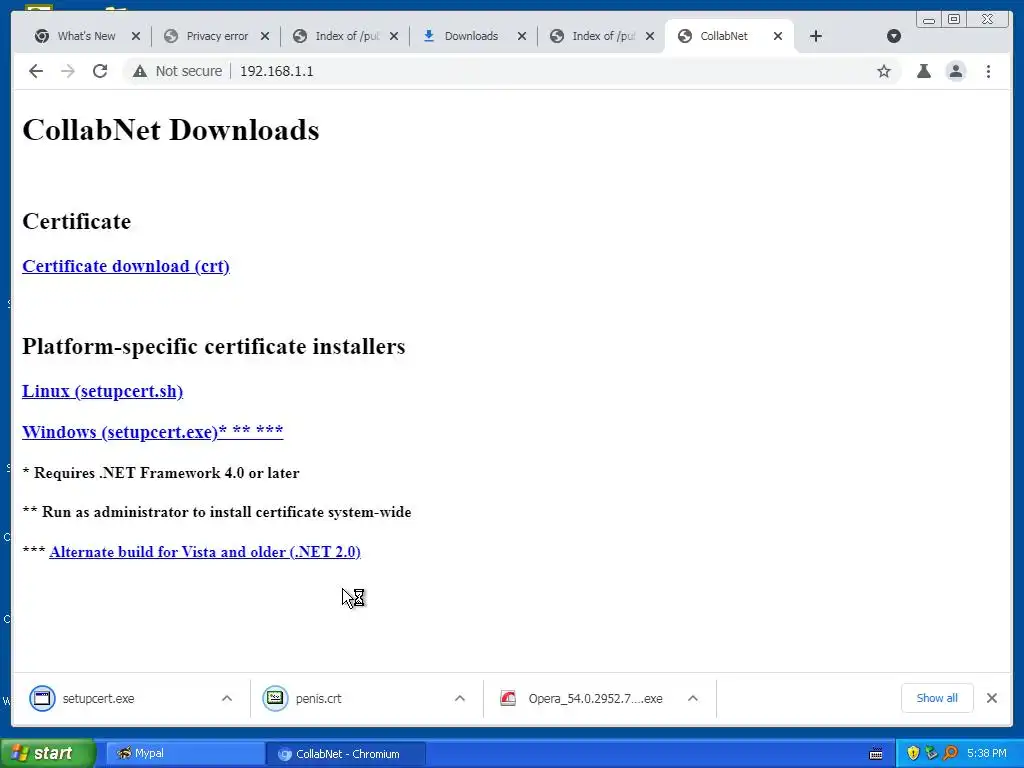Viewport: 1024px width, 768px height.
Task: Close the first Index of /pub tab
Action: 394,36
